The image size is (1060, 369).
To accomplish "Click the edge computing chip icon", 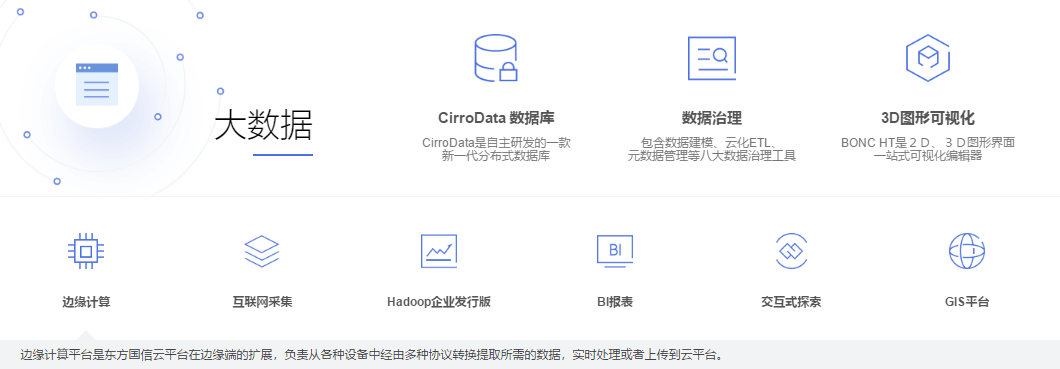I will (x=86, y=251).
